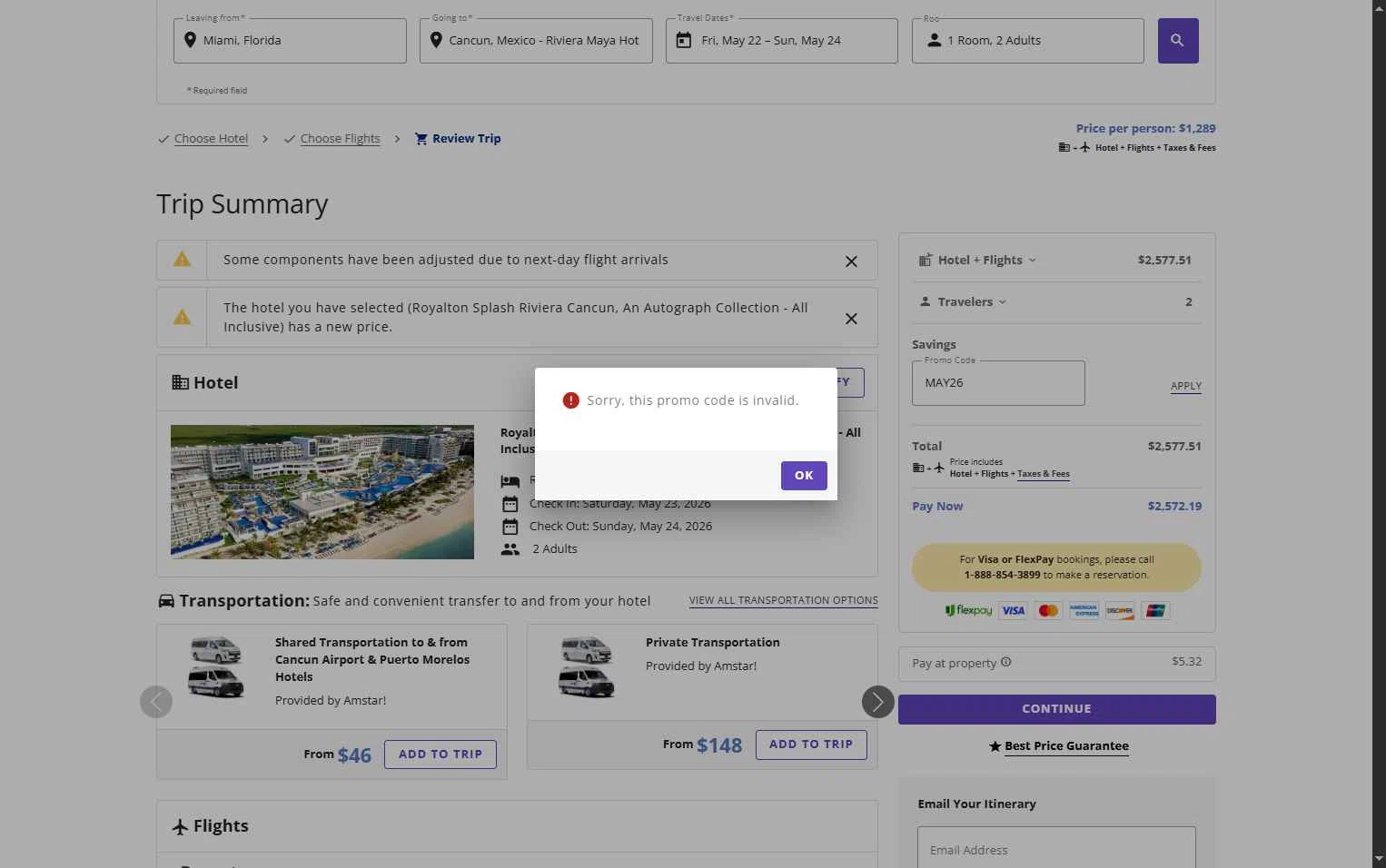Open View All Transportation Options

783,600
